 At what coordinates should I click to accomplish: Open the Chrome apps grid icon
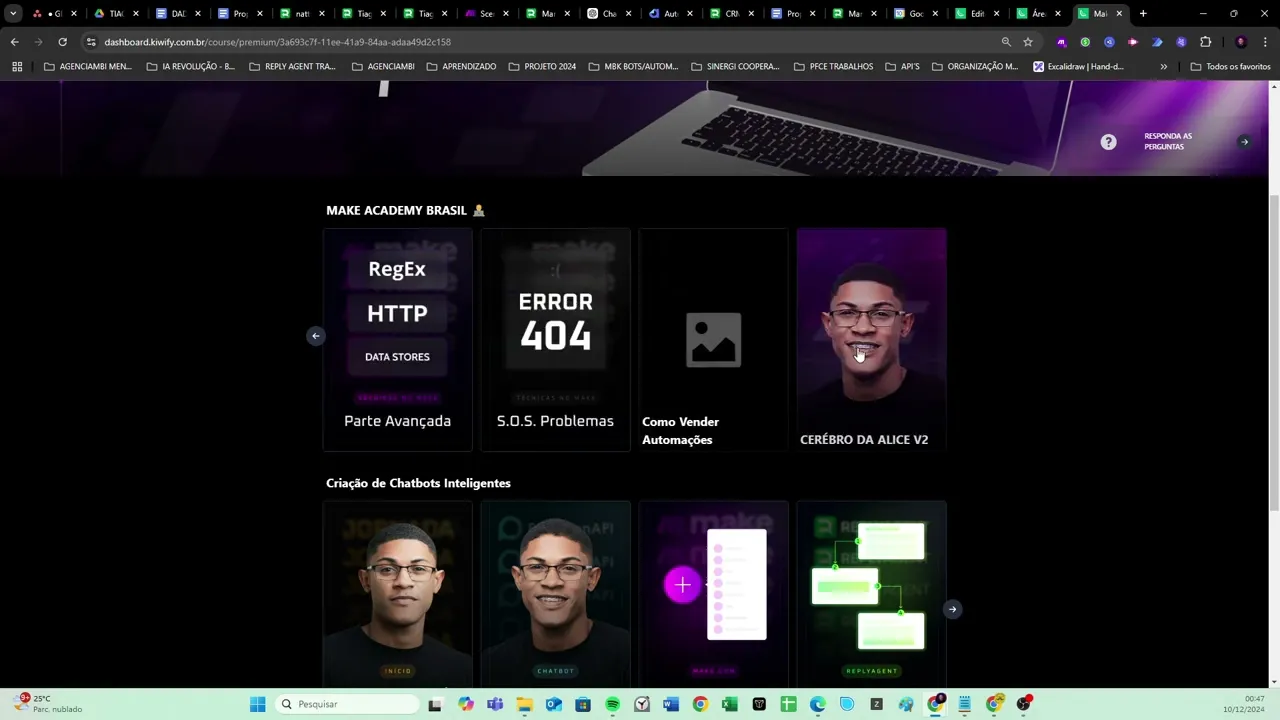pyautogui.click(x=17, y=66)
